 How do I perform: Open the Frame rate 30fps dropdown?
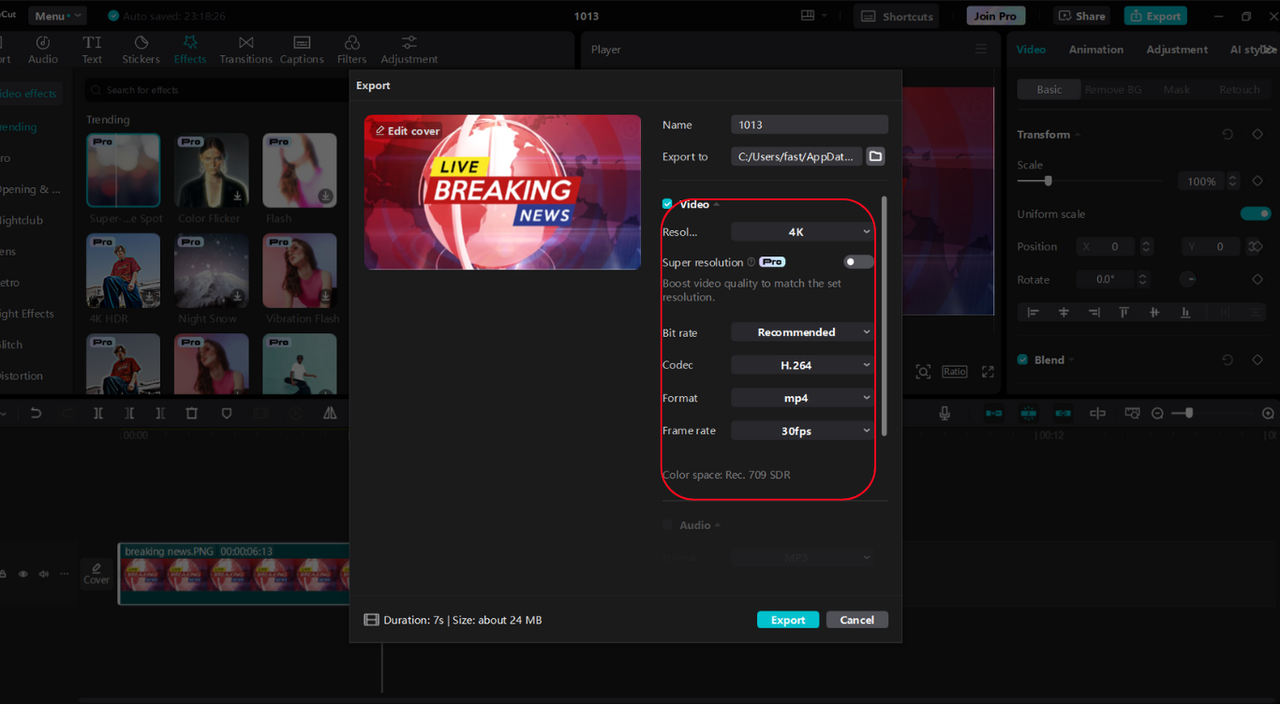pos(802,431)
